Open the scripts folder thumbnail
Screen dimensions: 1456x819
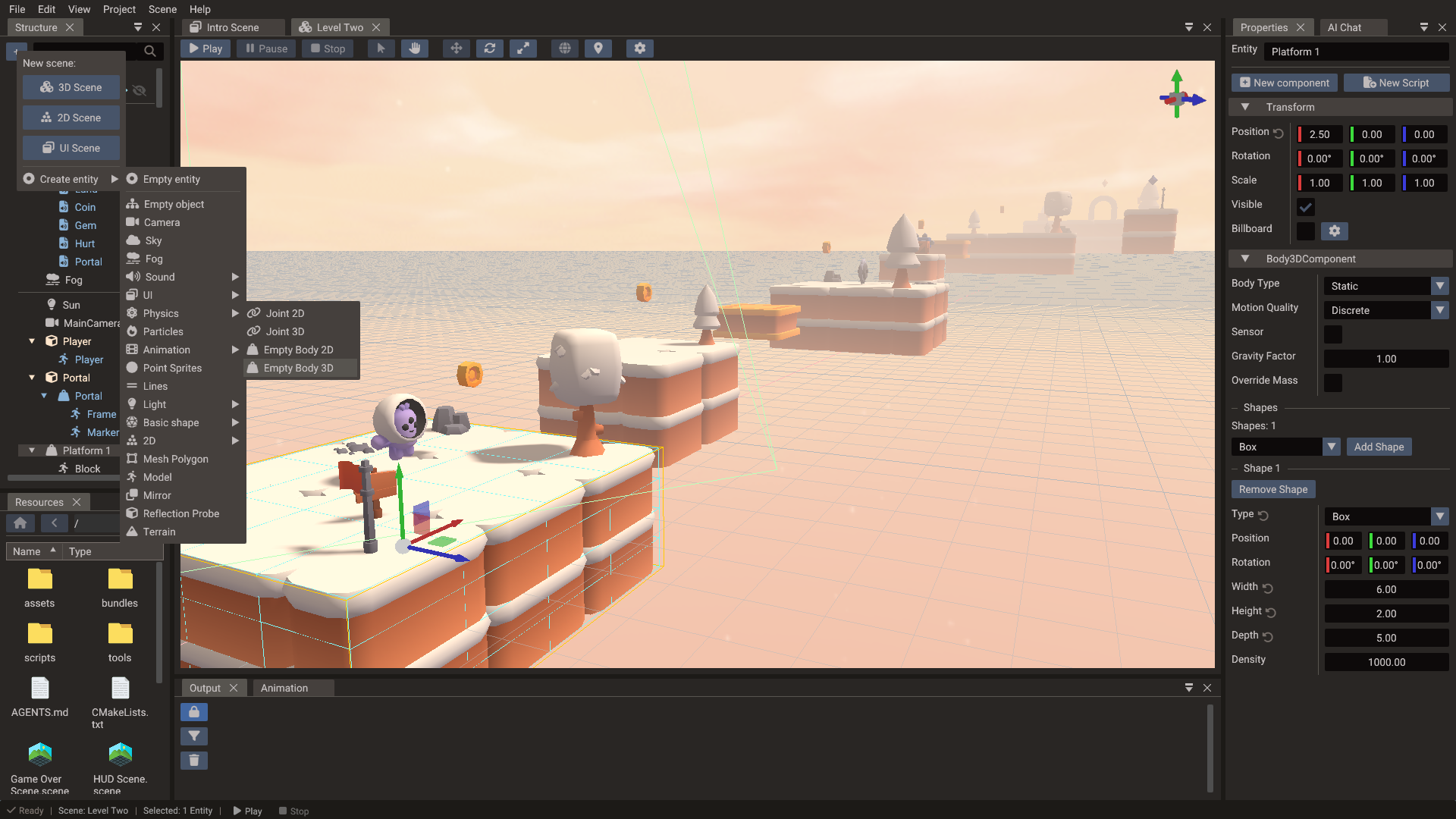39,633
